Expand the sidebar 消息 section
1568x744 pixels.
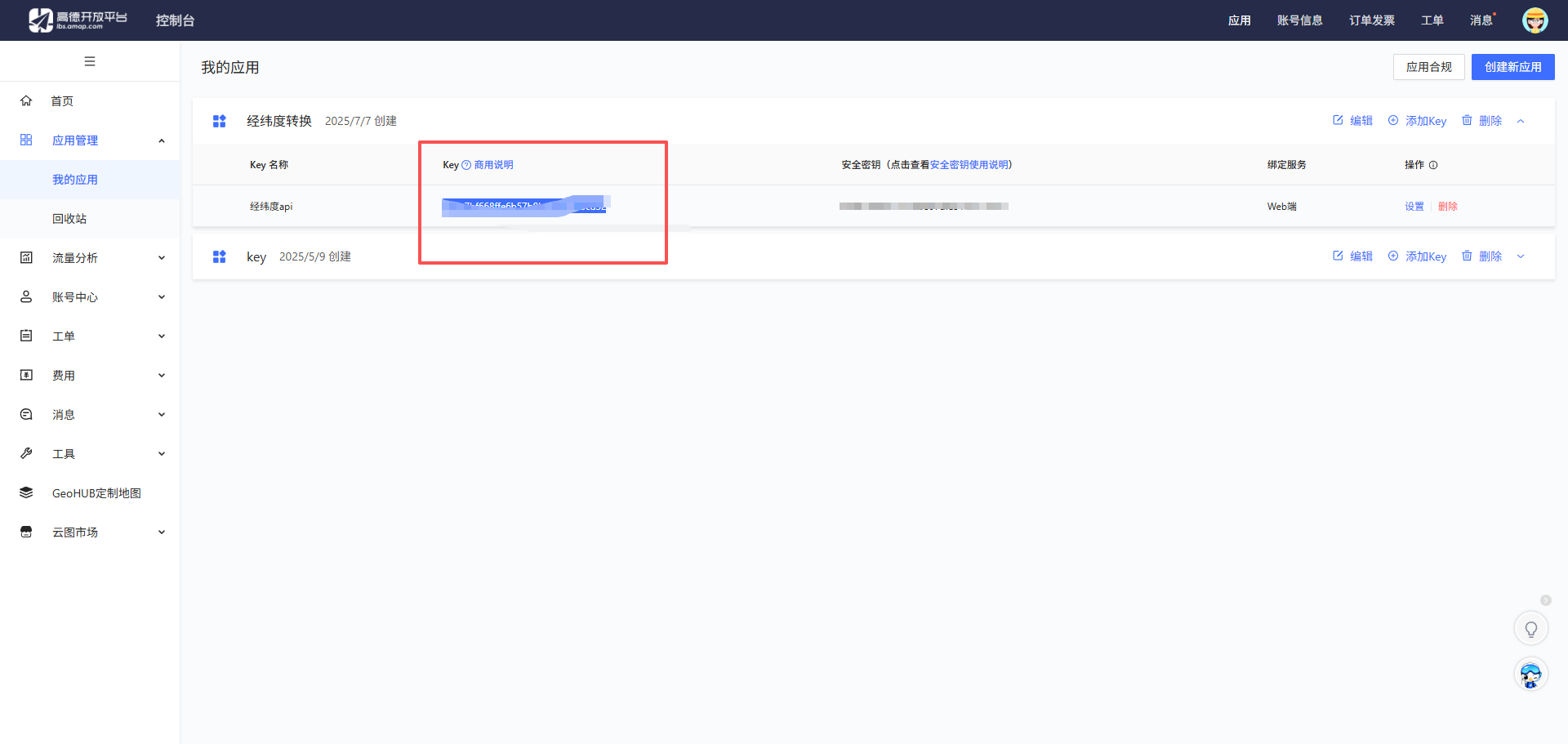(x=162, y=415)
